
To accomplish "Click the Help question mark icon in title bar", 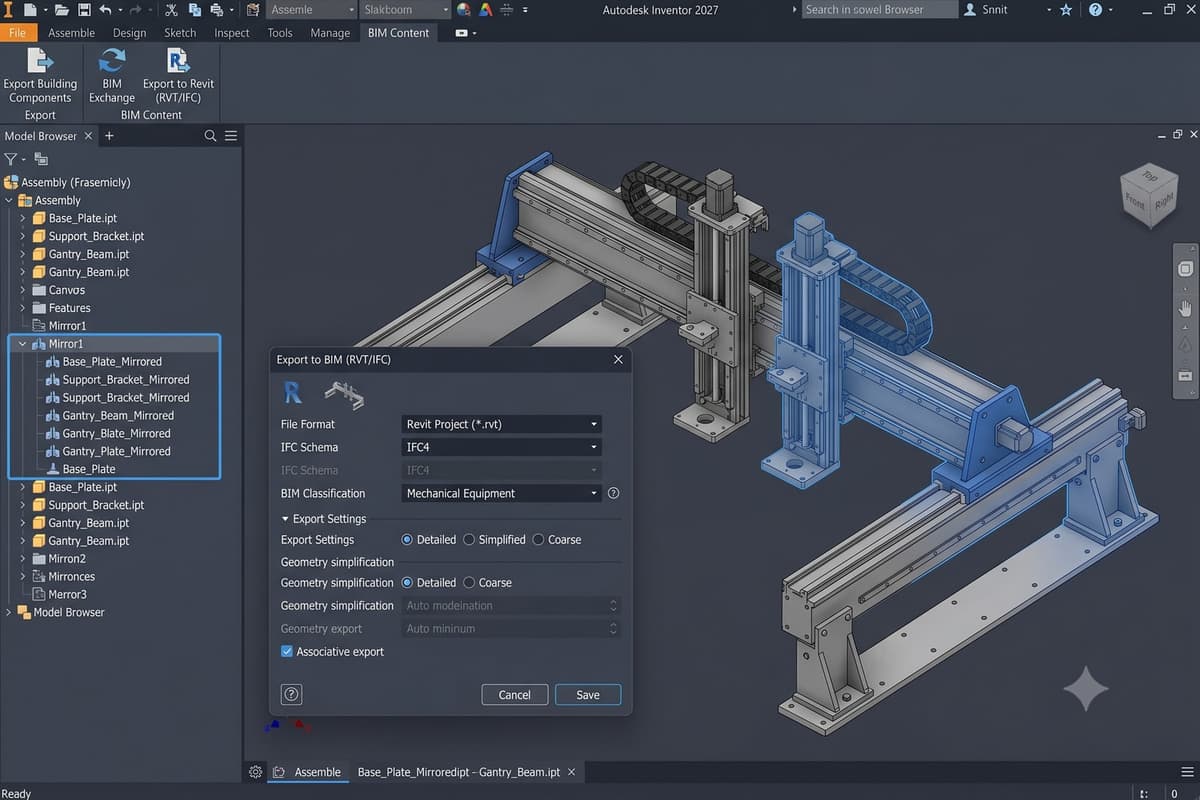I will tap(1096, 10).
